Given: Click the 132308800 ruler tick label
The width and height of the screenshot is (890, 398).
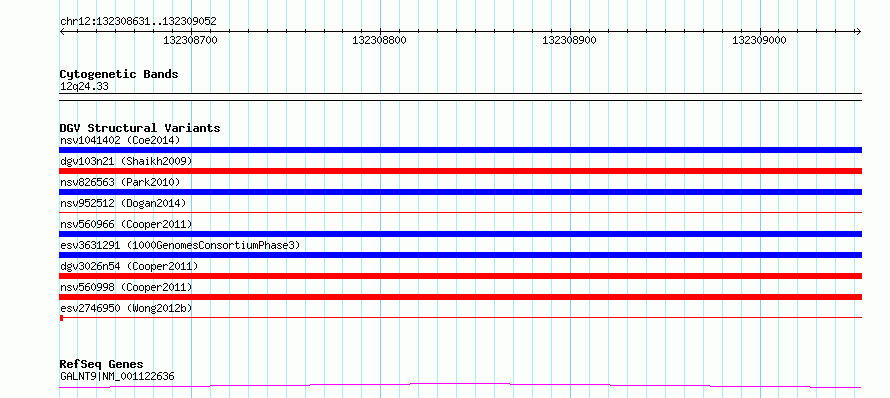Looking at the screenshot, I should coord(379,40).
